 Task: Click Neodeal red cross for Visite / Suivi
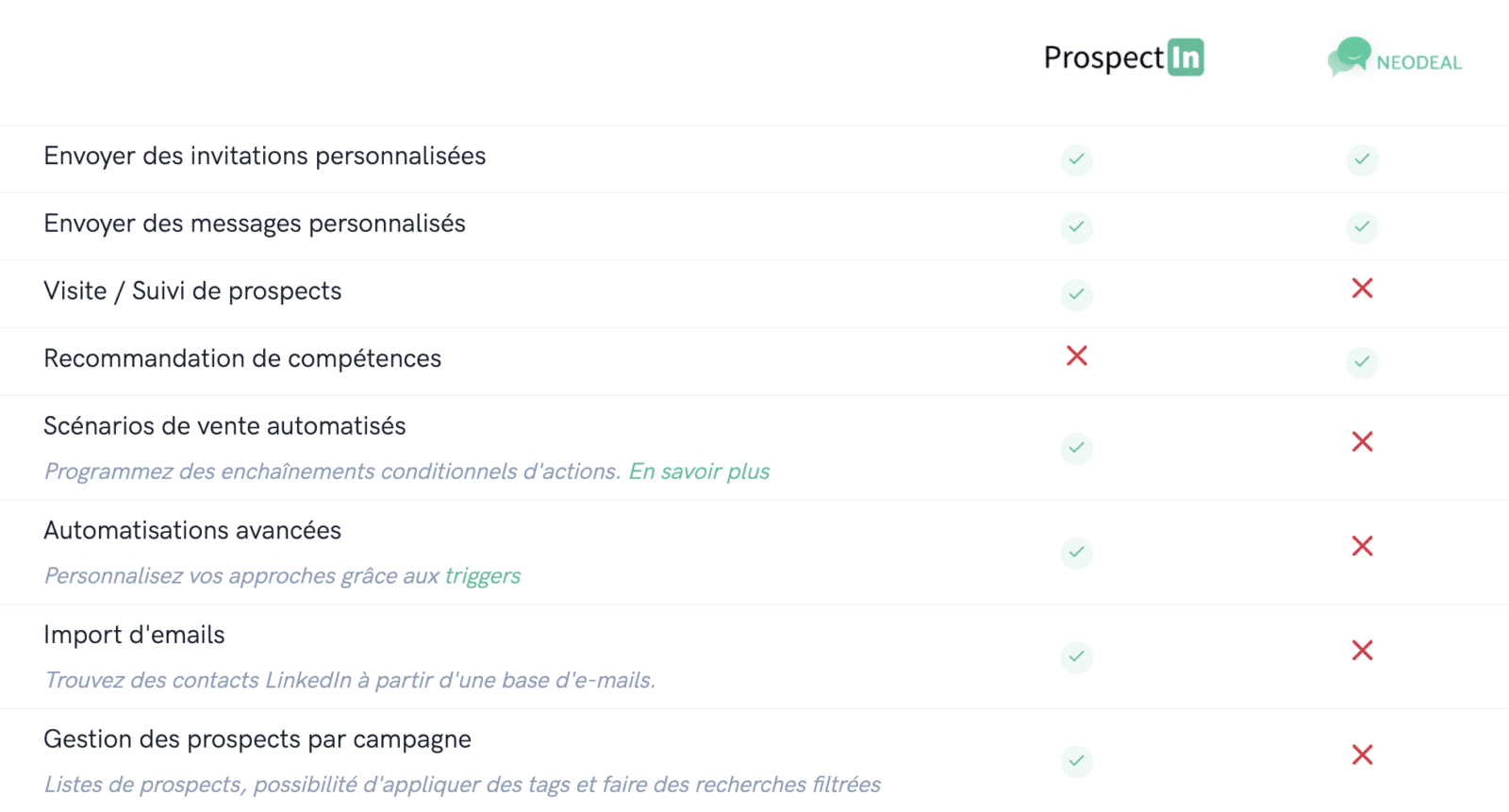(1362, 289)
